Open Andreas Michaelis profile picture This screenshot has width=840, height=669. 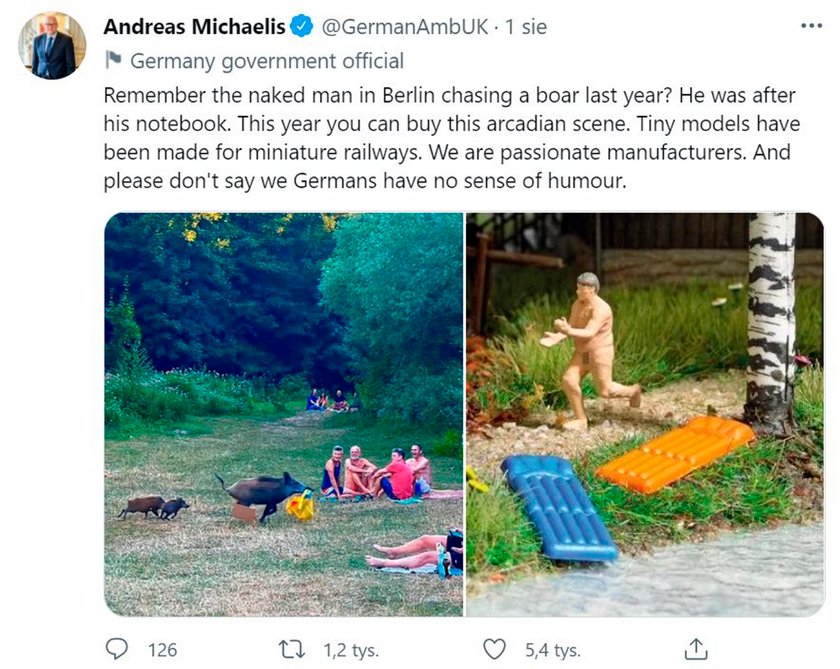click(x=52, y=46)
